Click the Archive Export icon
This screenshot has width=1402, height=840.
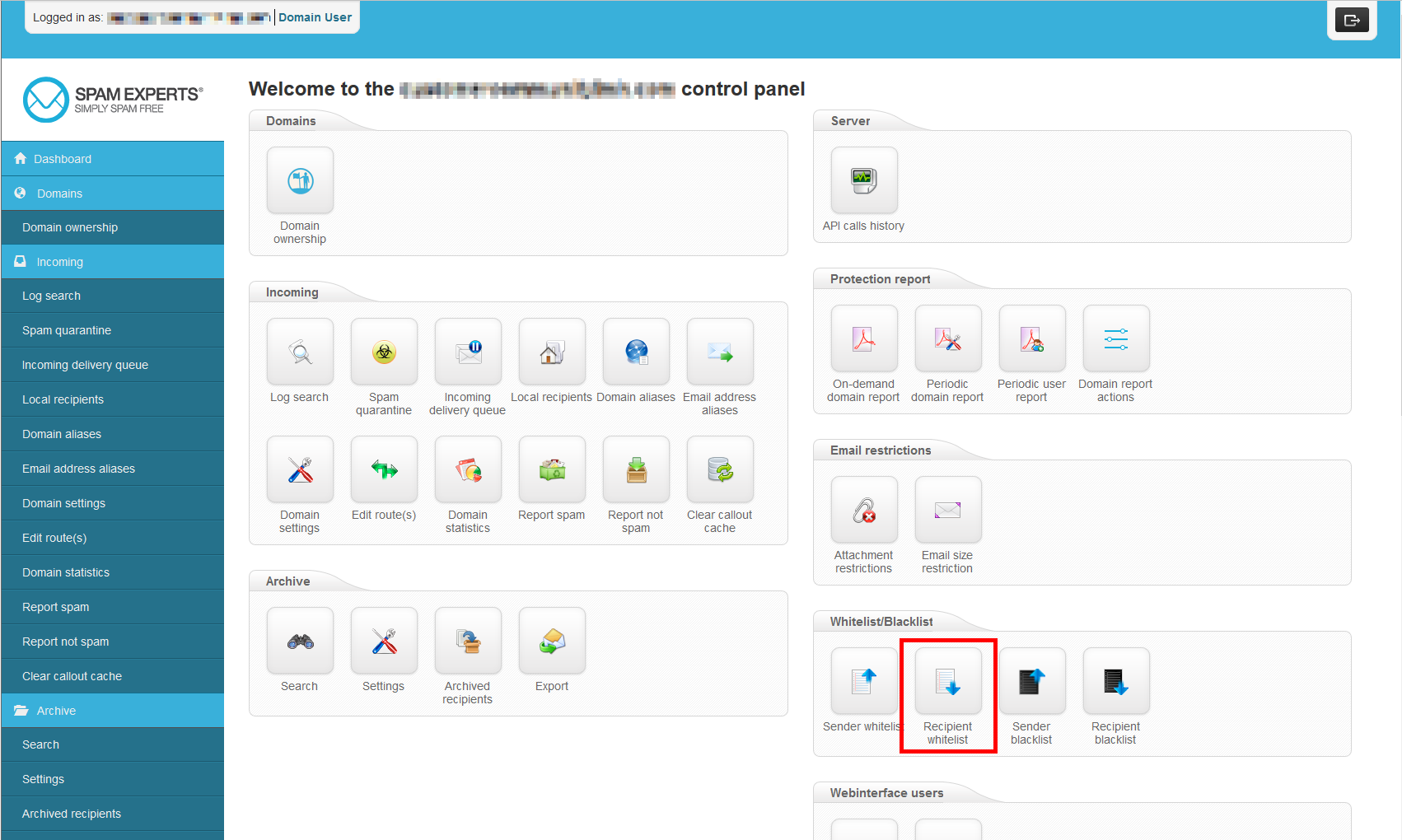tap(552, 642)
